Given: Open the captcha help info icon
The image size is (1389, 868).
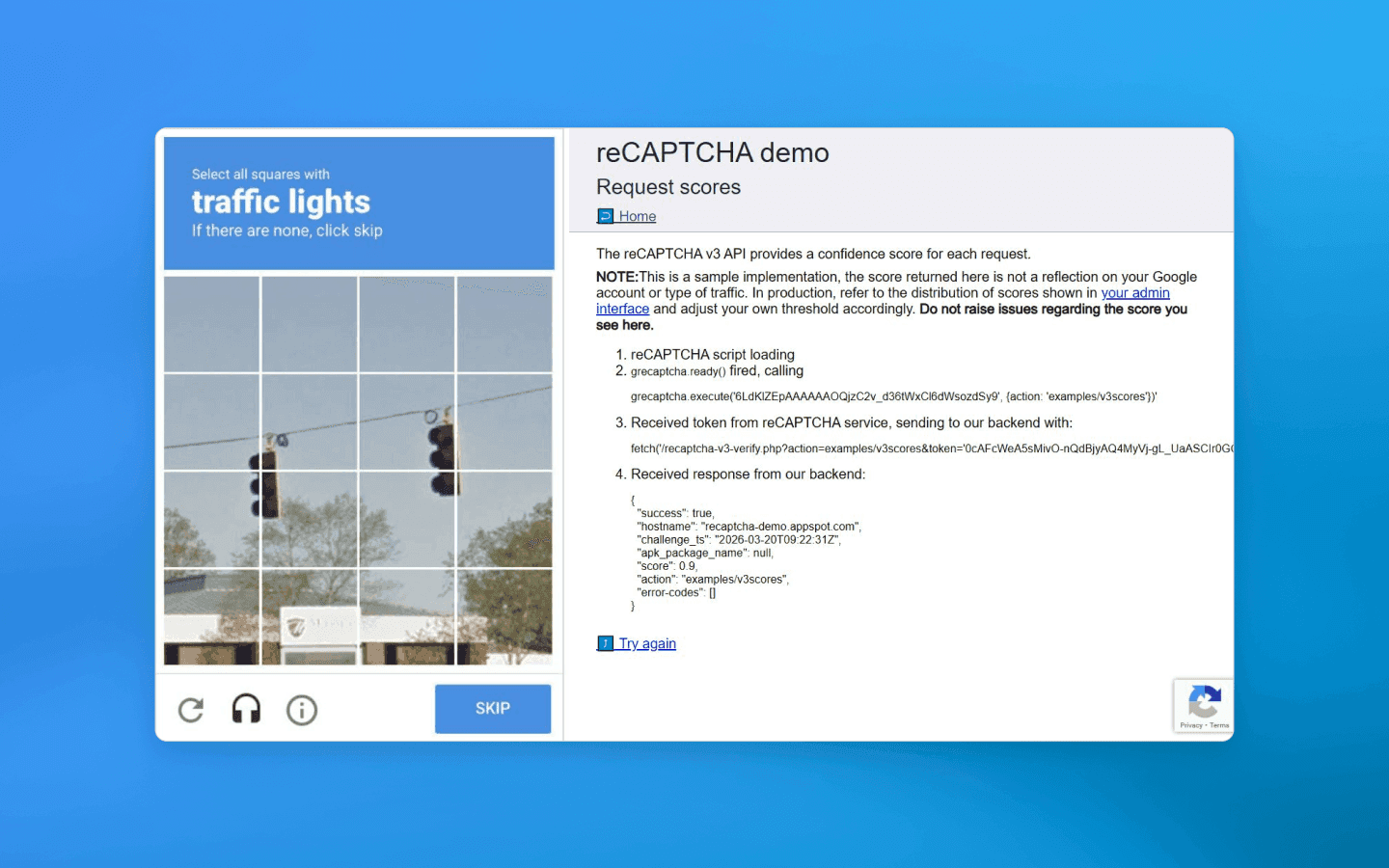Looking at the screenshot, I should (x=302, y=710).
